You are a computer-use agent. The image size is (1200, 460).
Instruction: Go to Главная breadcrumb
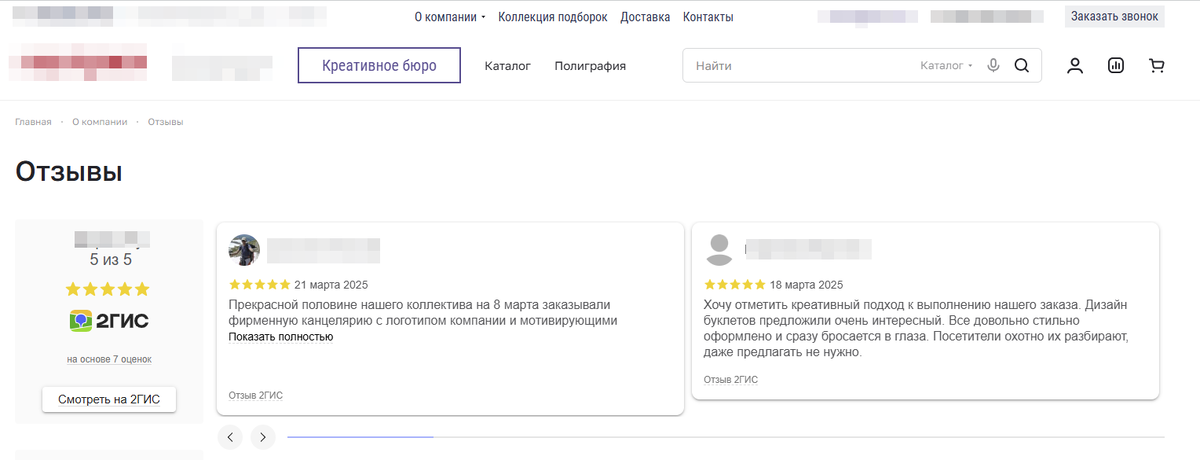(33, 122)
